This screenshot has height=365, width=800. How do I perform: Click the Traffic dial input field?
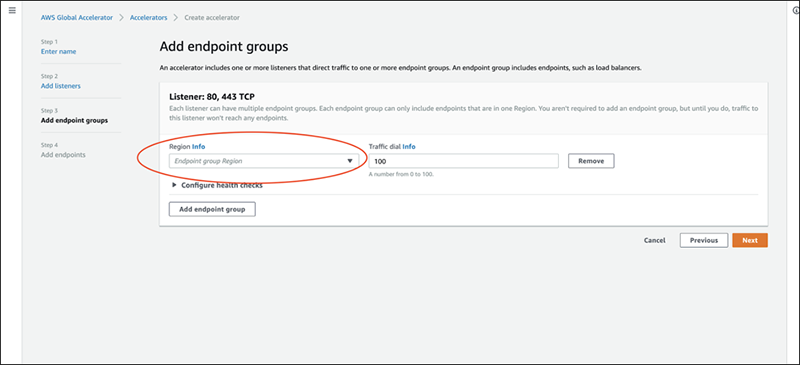click(463, 161)
